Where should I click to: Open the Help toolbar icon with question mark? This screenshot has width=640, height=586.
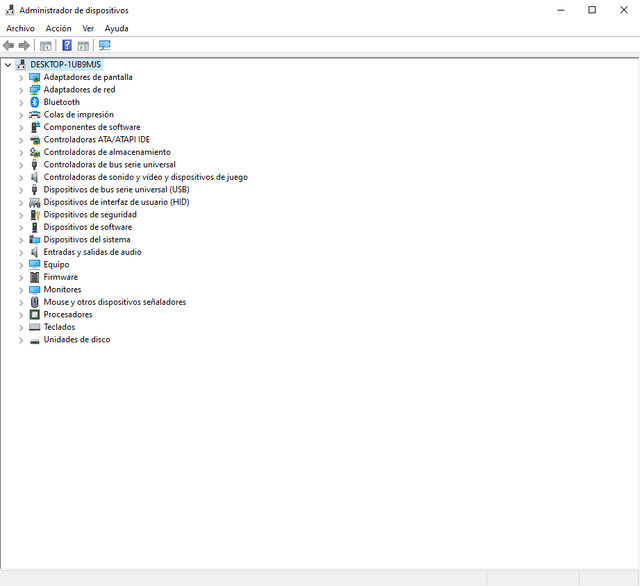coord(67,45)
